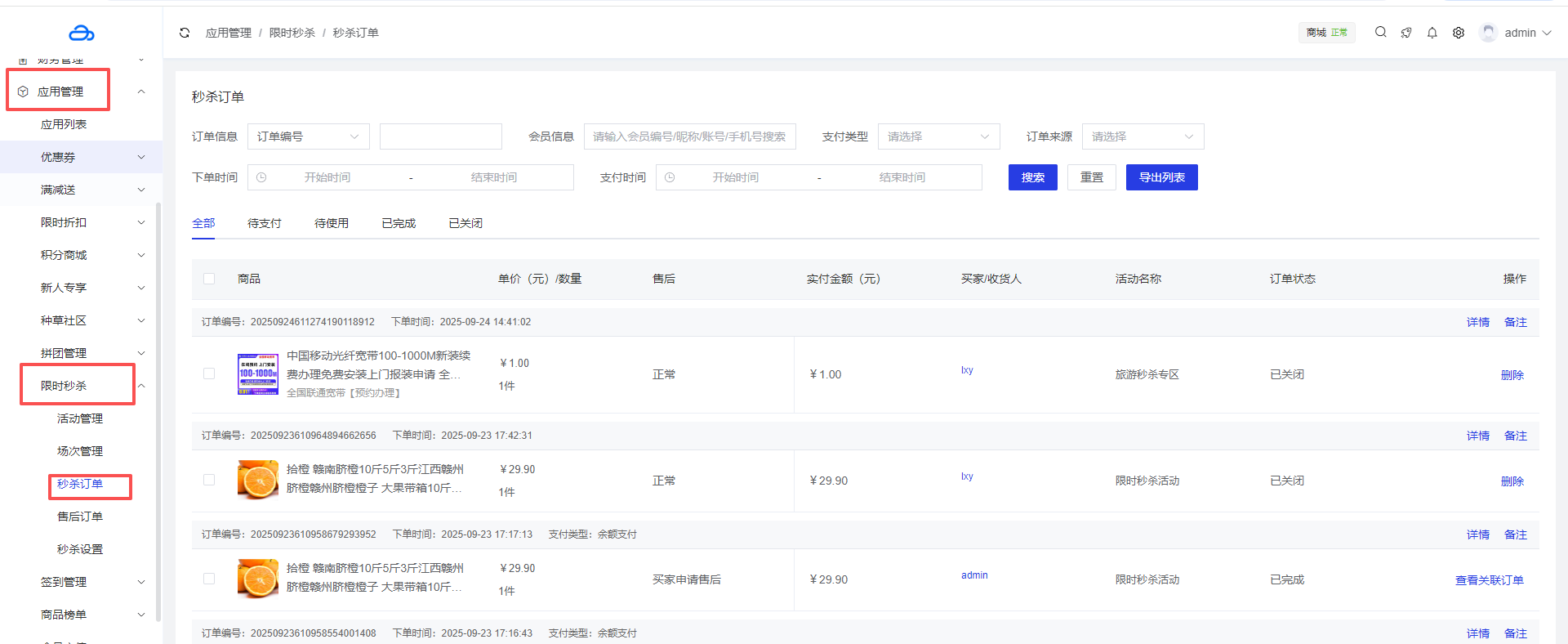Check the 中国移动光纤宽带 order checkbox
This screenshot has height=644, width=1568.
(x=209, y=373)
